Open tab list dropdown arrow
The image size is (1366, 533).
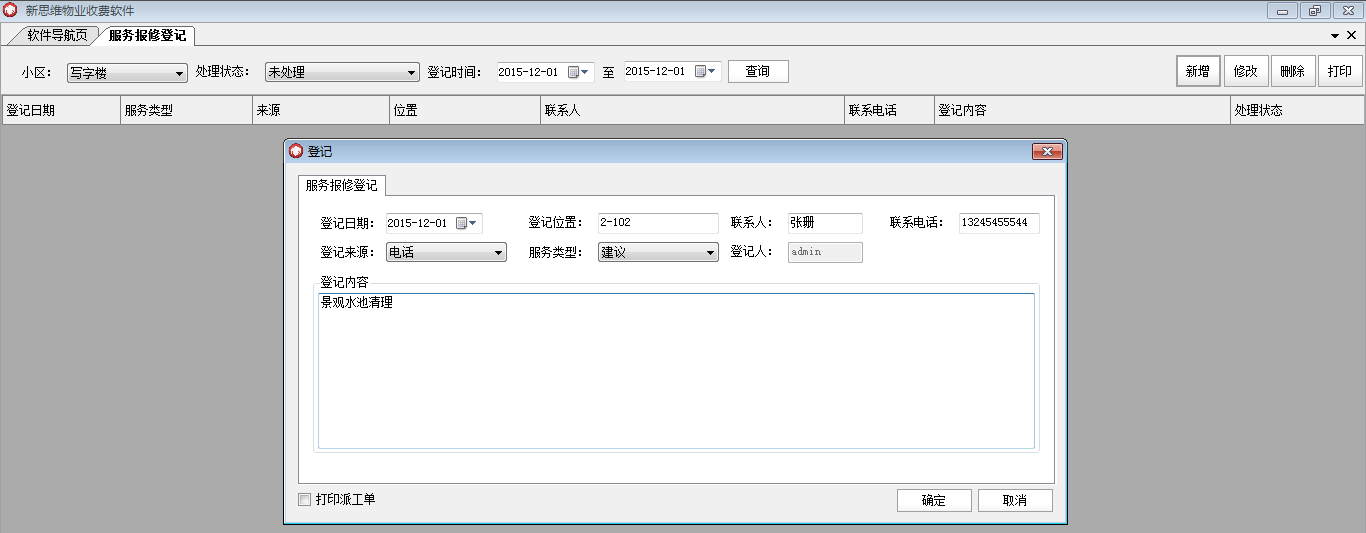click(1335, 35)
